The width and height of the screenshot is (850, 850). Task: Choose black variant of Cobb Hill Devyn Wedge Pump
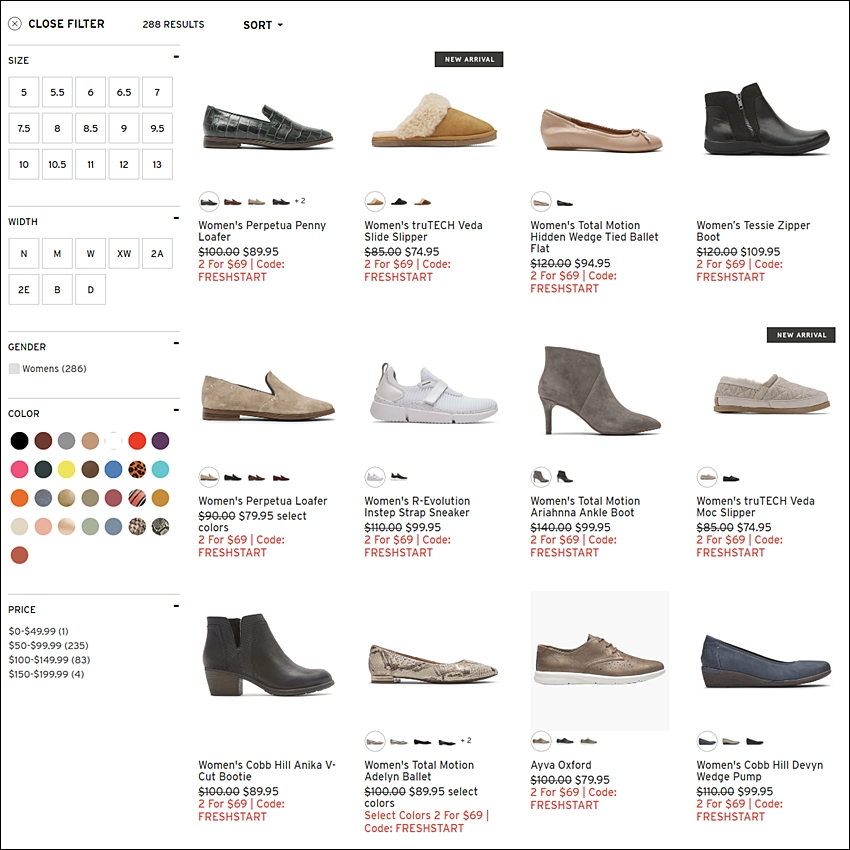[755, 741]
